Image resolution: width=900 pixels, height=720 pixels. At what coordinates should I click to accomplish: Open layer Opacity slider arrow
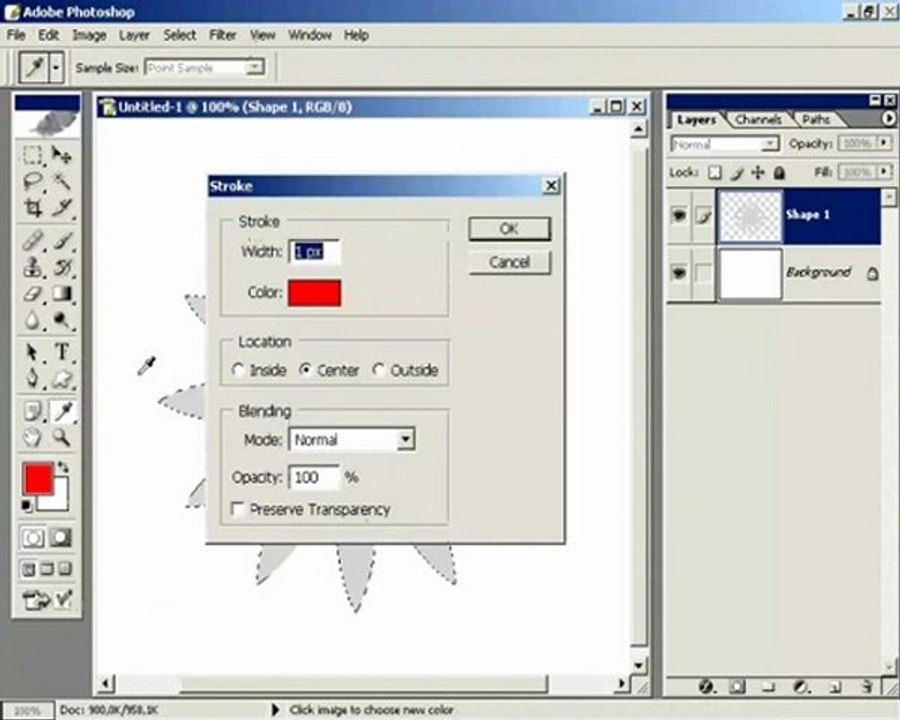885,142
